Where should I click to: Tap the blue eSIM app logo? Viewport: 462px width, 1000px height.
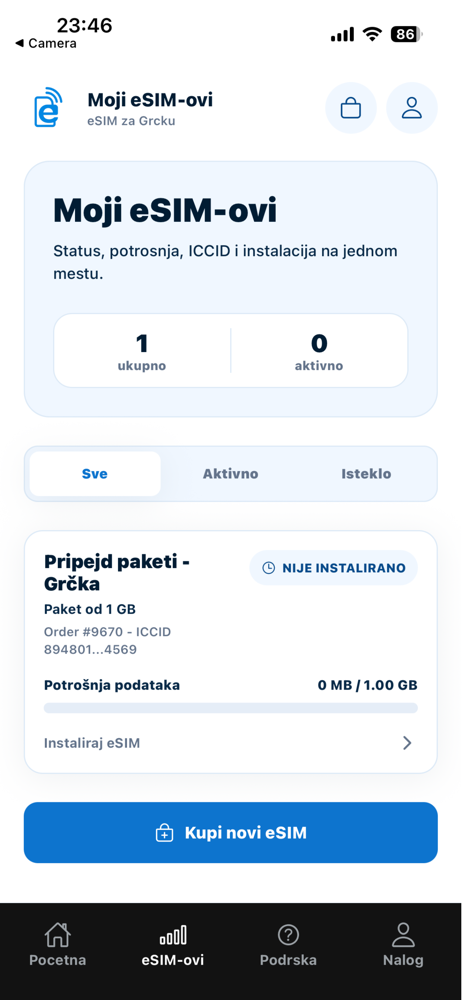coord(48,108)
